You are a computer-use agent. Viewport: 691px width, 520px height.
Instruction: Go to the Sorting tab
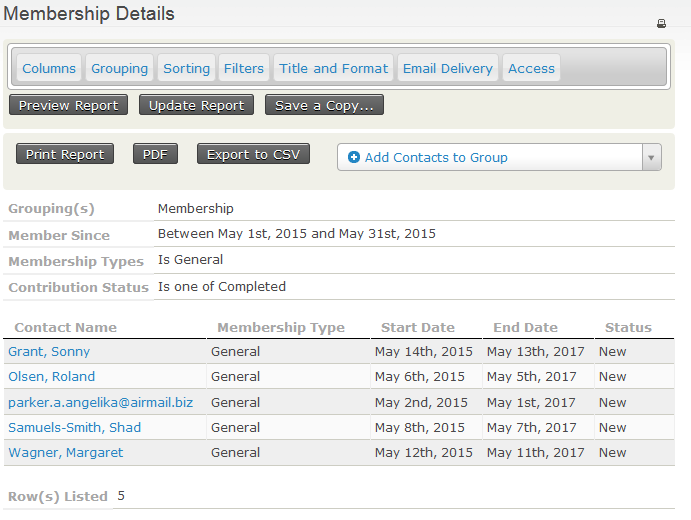(x=187, y=68)
